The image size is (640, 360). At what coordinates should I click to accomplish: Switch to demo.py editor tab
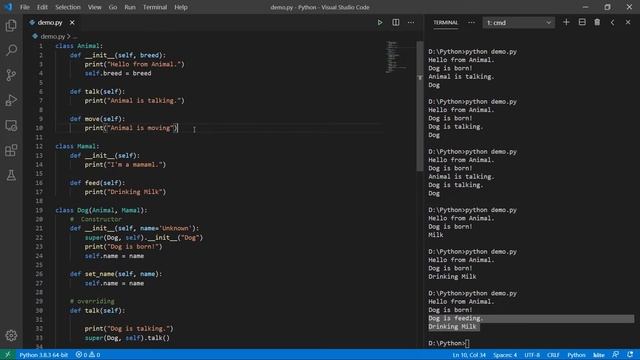point(50,22)
